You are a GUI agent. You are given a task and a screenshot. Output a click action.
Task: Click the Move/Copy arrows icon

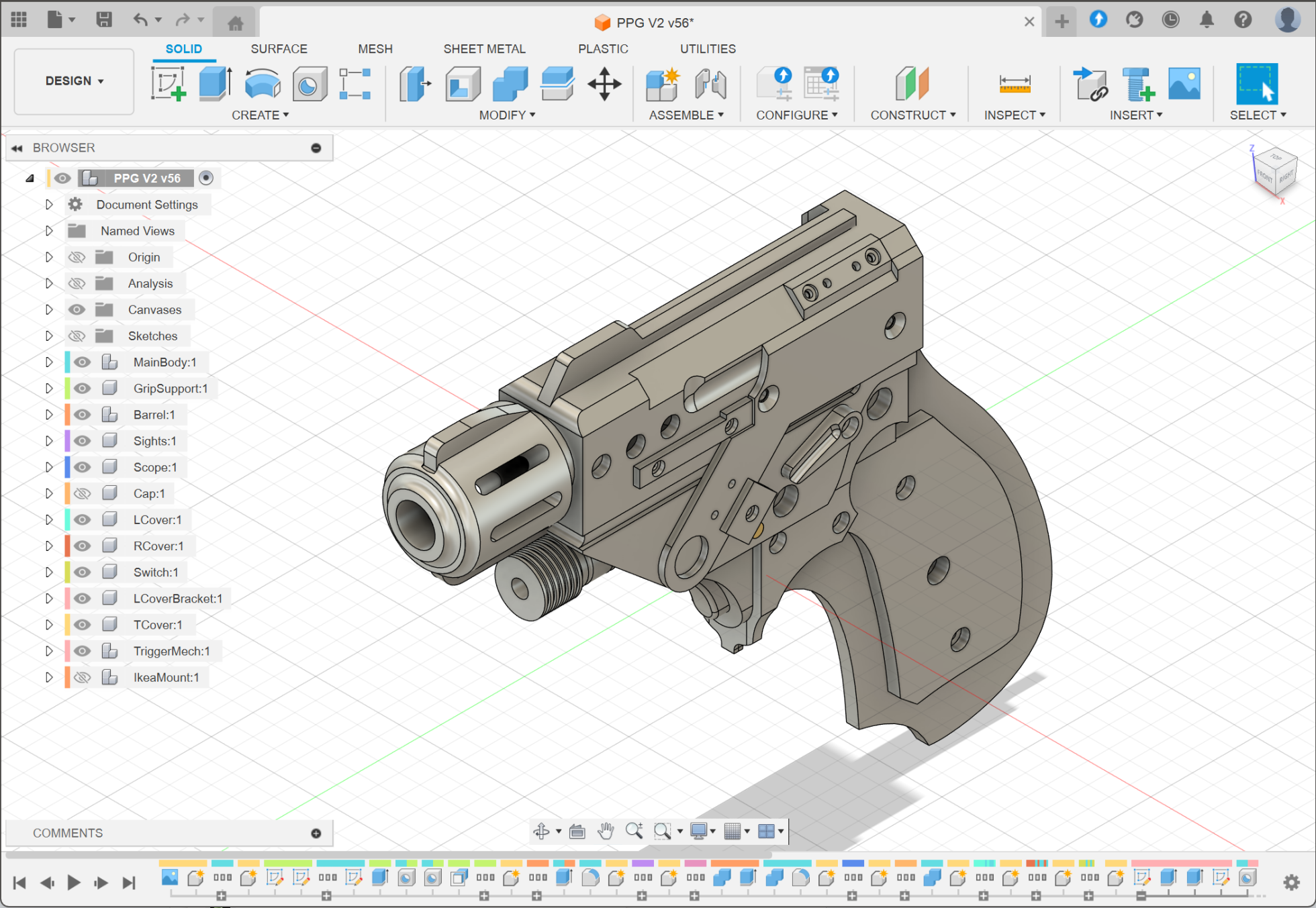coord(604,84)
